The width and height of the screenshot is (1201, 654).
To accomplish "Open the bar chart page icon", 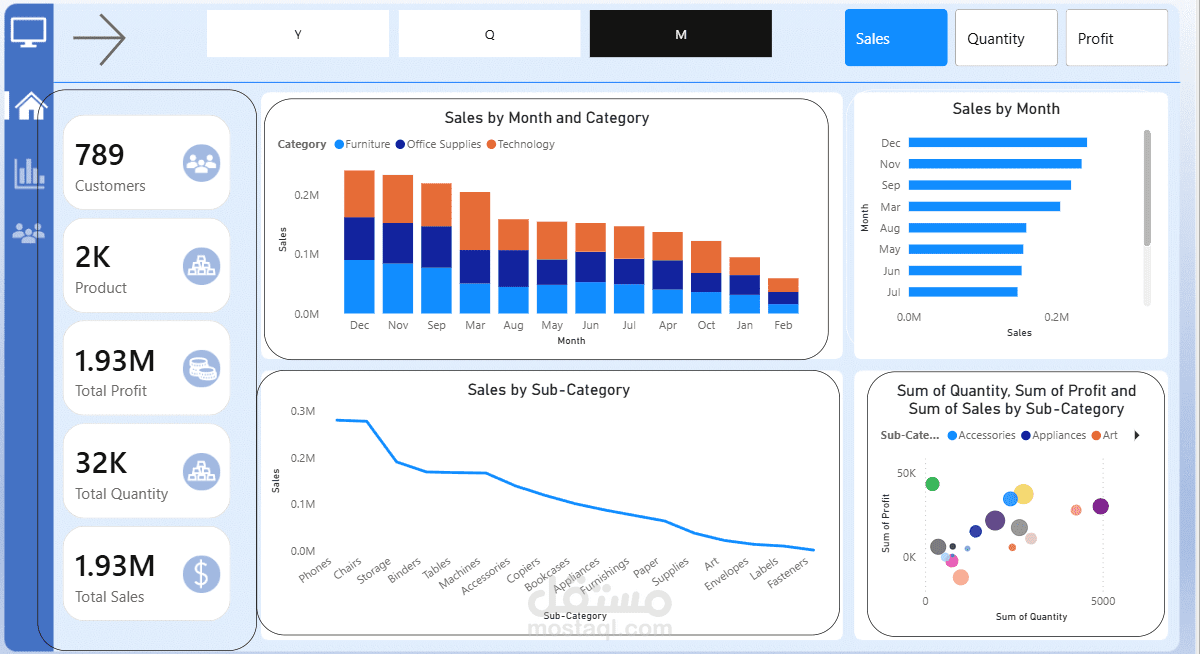I will [x=29, y=173].
